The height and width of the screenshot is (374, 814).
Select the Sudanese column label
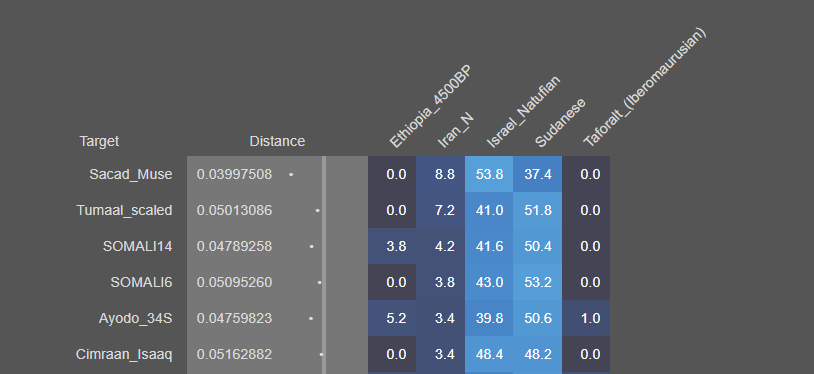[x=560, y=122]
